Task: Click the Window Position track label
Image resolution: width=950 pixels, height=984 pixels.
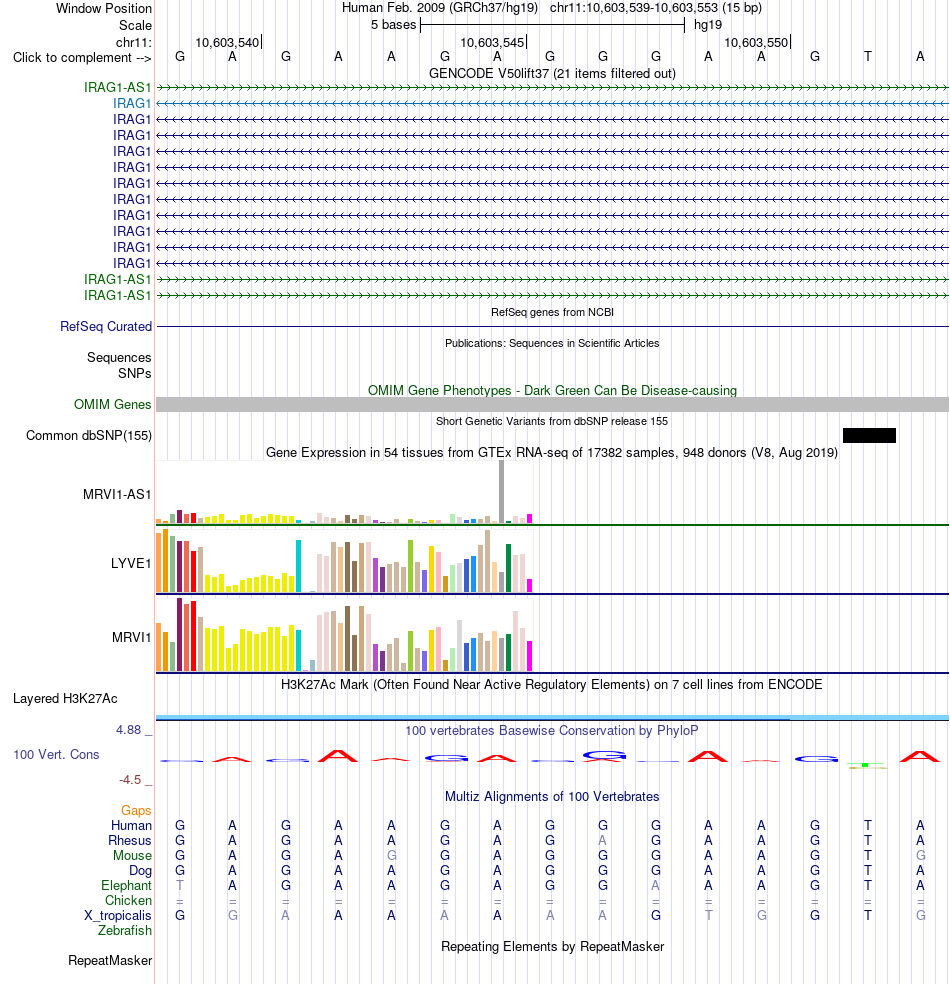Action: point(104,9)
